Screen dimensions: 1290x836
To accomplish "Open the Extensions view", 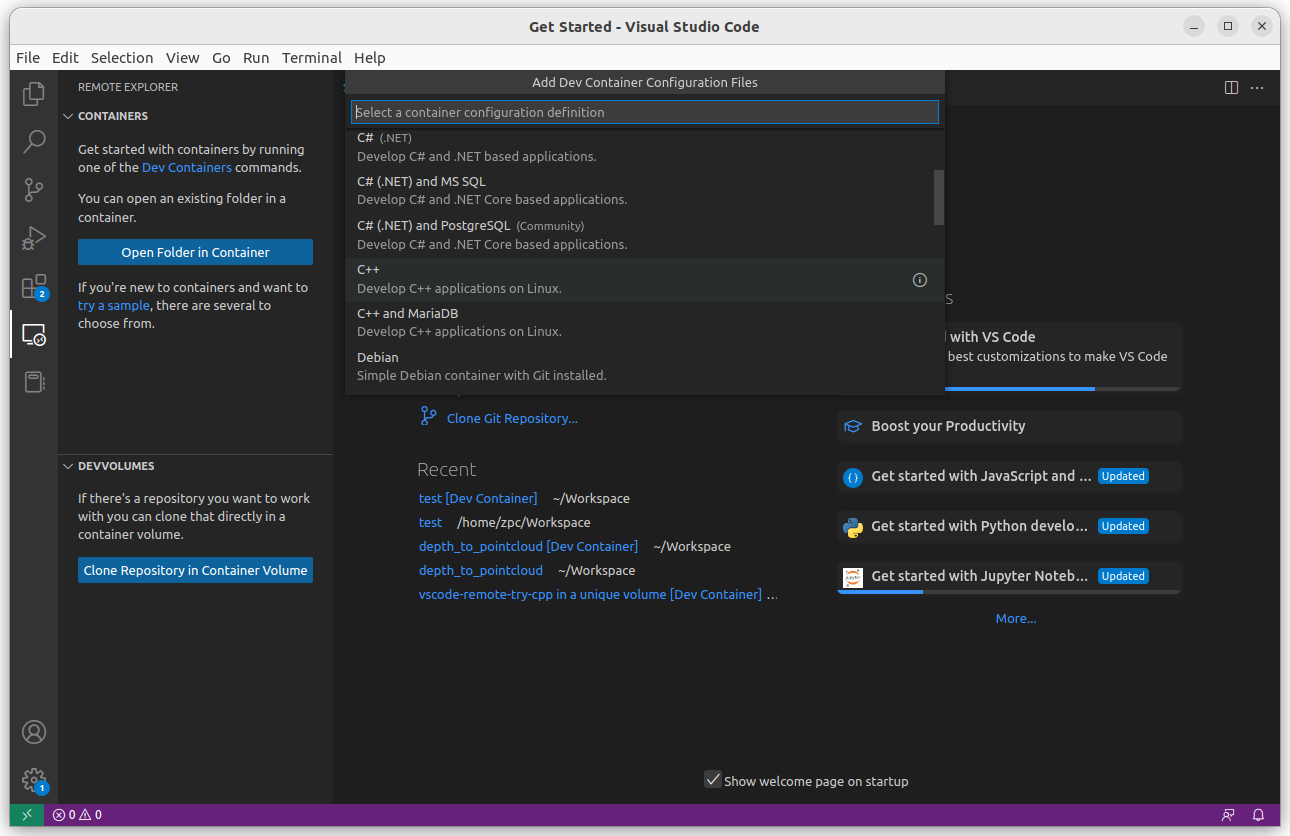I will [34, 287].
